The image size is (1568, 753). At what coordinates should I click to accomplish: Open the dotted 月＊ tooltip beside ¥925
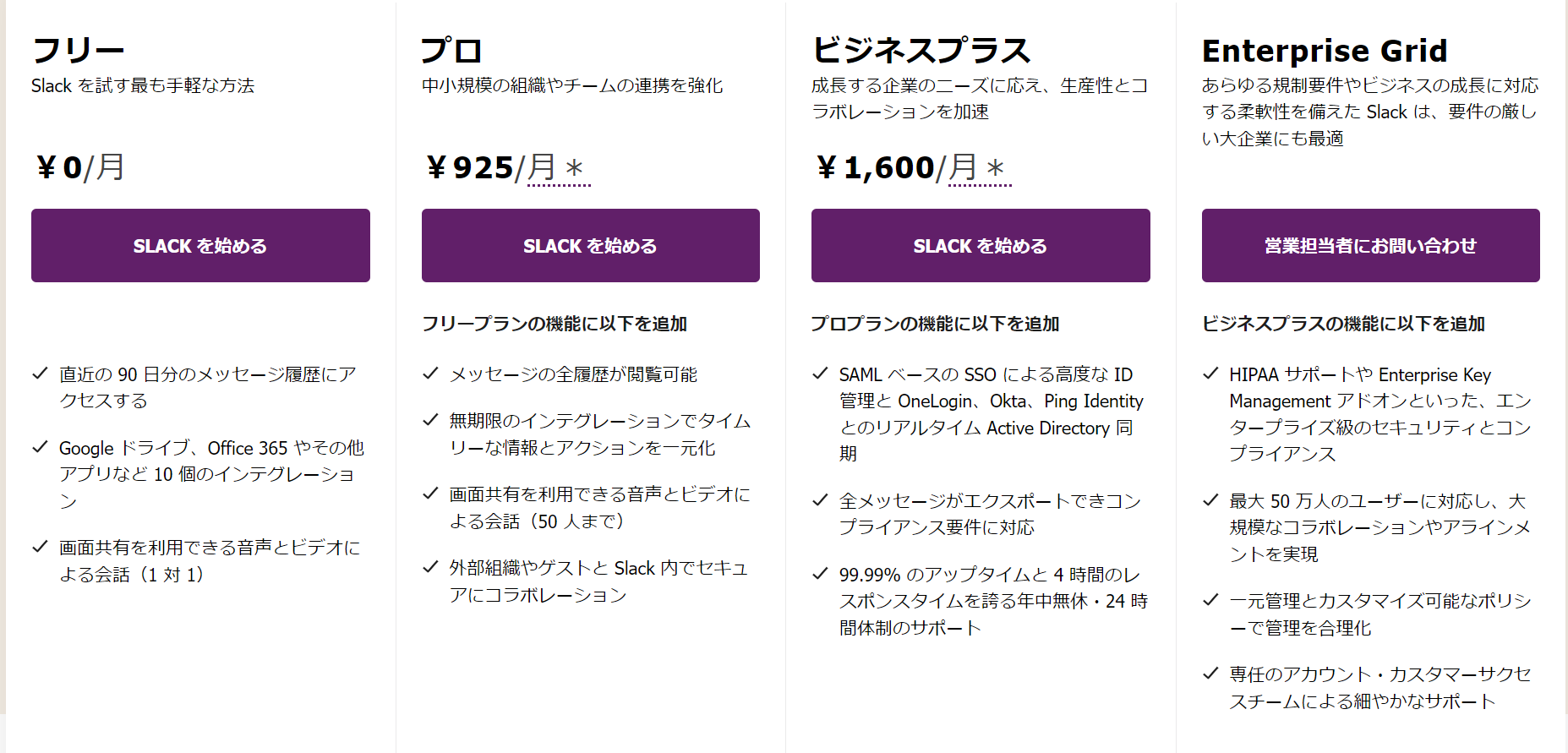click(559, 167)
